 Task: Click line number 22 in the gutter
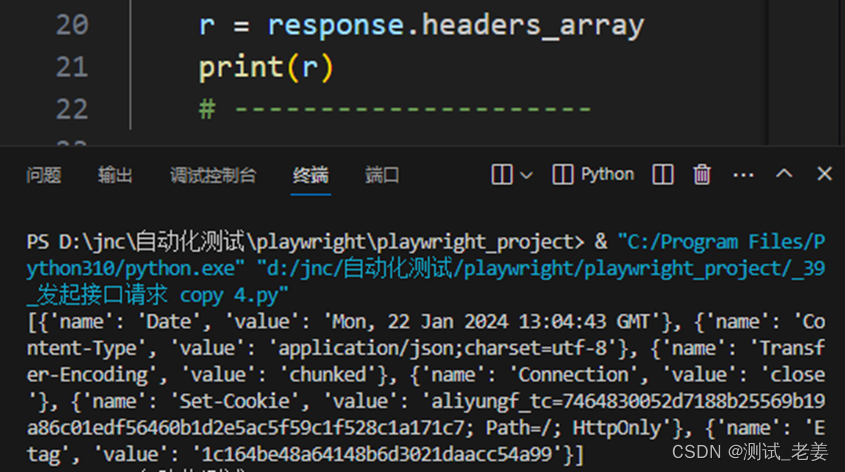[x=72, y=109]
